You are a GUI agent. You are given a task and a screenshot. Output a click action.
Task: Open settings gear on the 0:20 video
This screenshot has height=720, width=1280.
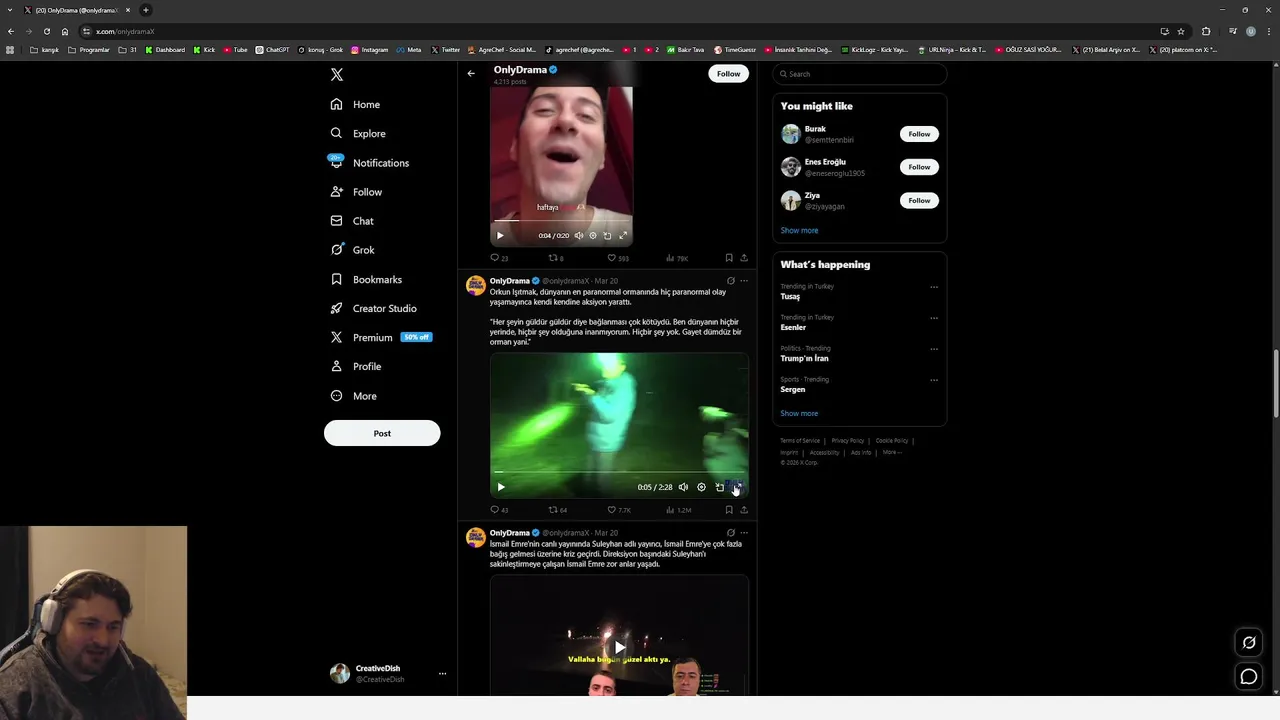click(x=592, y=235)
